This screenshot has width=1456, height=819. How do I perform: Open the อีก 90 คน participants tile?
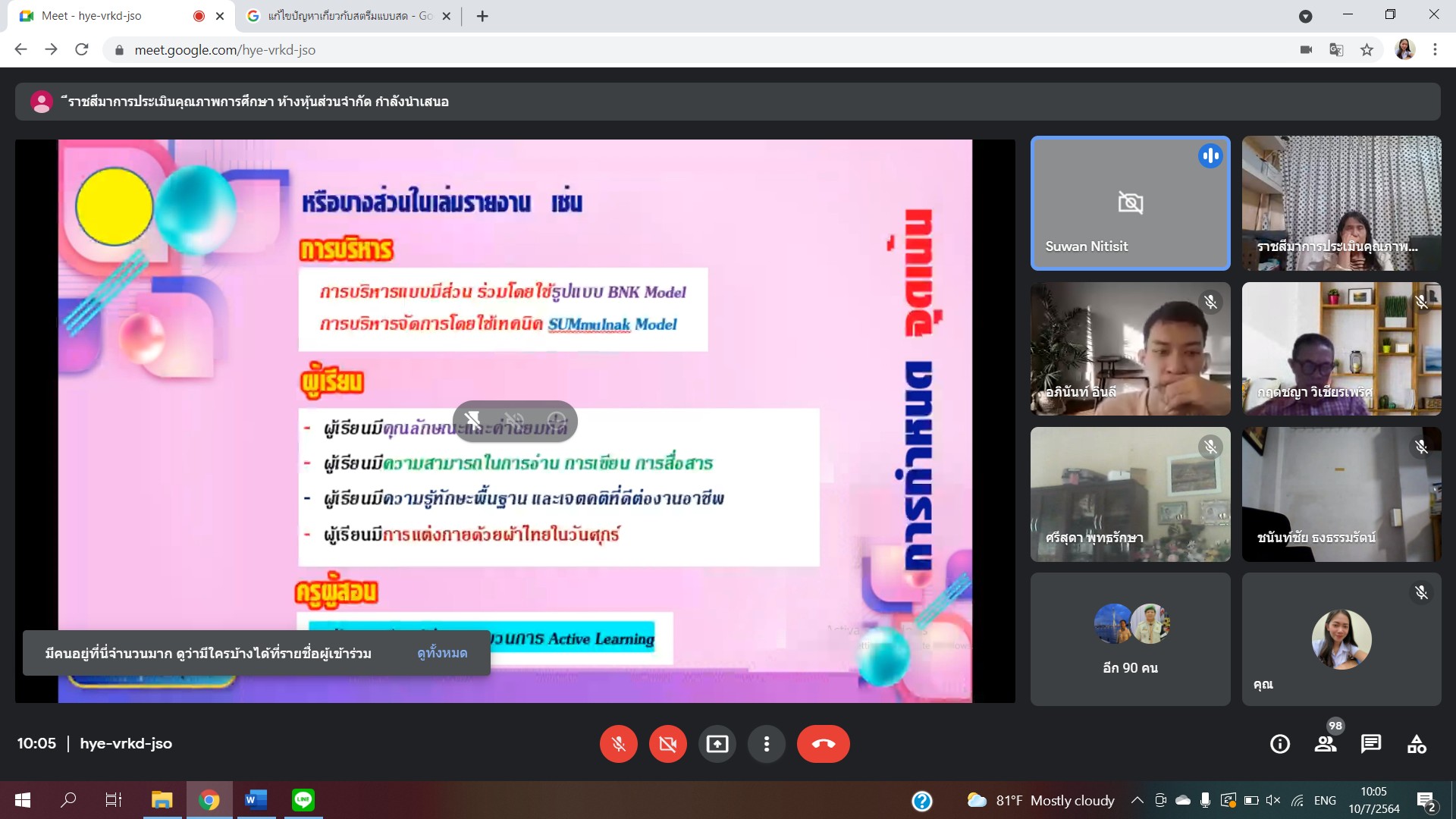[x=1130, y=639]
